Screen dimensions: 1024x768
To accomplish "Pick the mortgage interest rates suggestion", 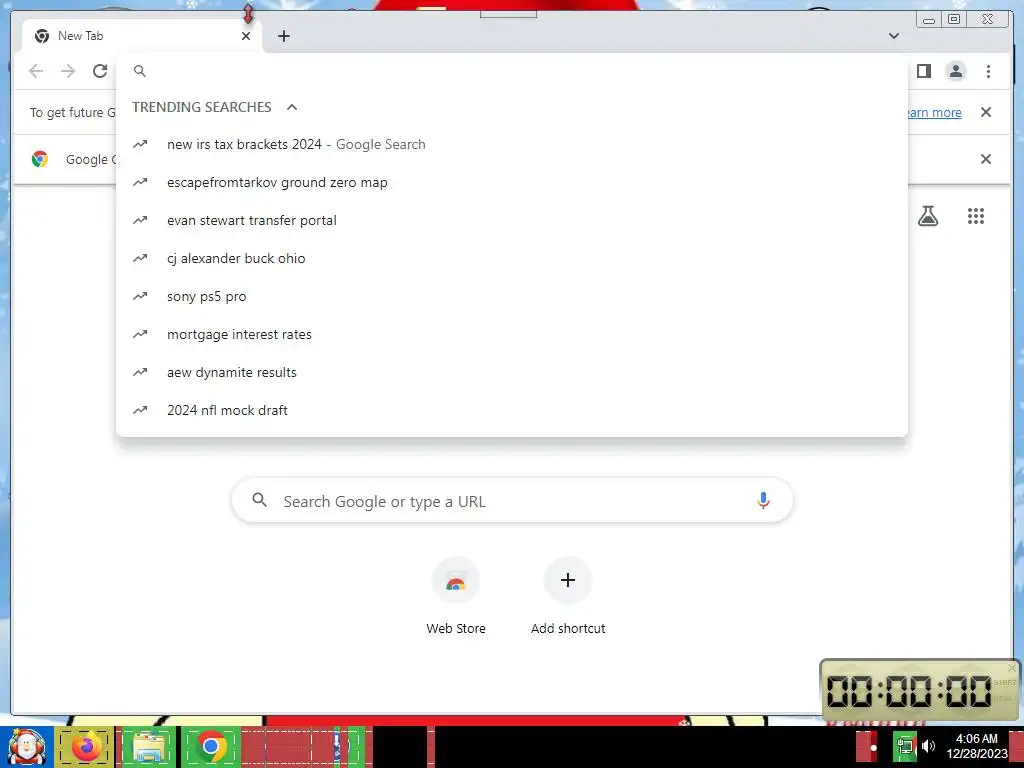I will coord(511,334).
